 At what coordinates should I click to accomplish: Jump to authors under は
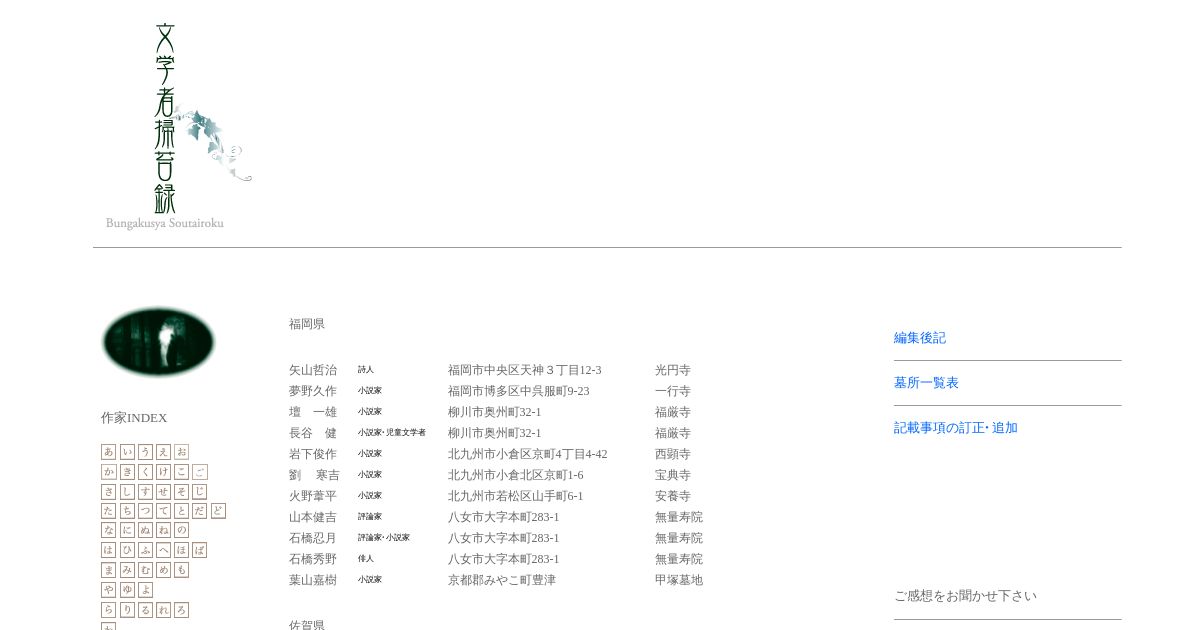108,550
